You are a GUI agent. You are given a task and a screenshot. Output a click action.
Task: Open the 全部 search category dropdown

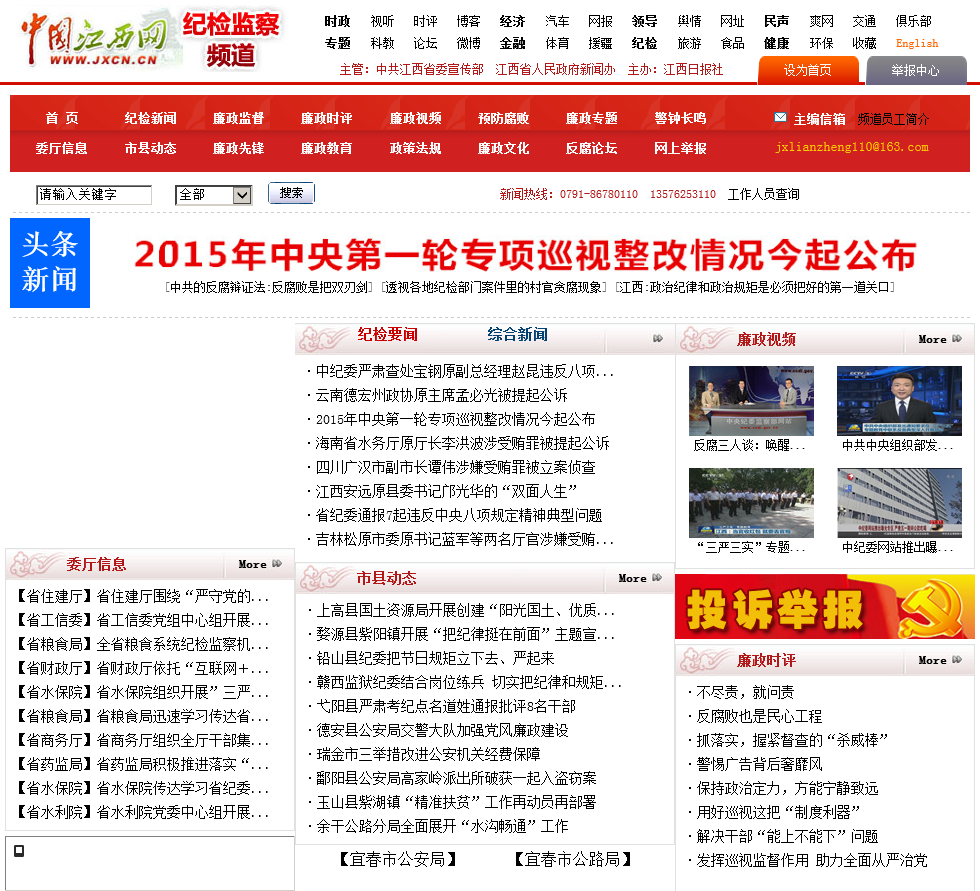pos(214,195)
